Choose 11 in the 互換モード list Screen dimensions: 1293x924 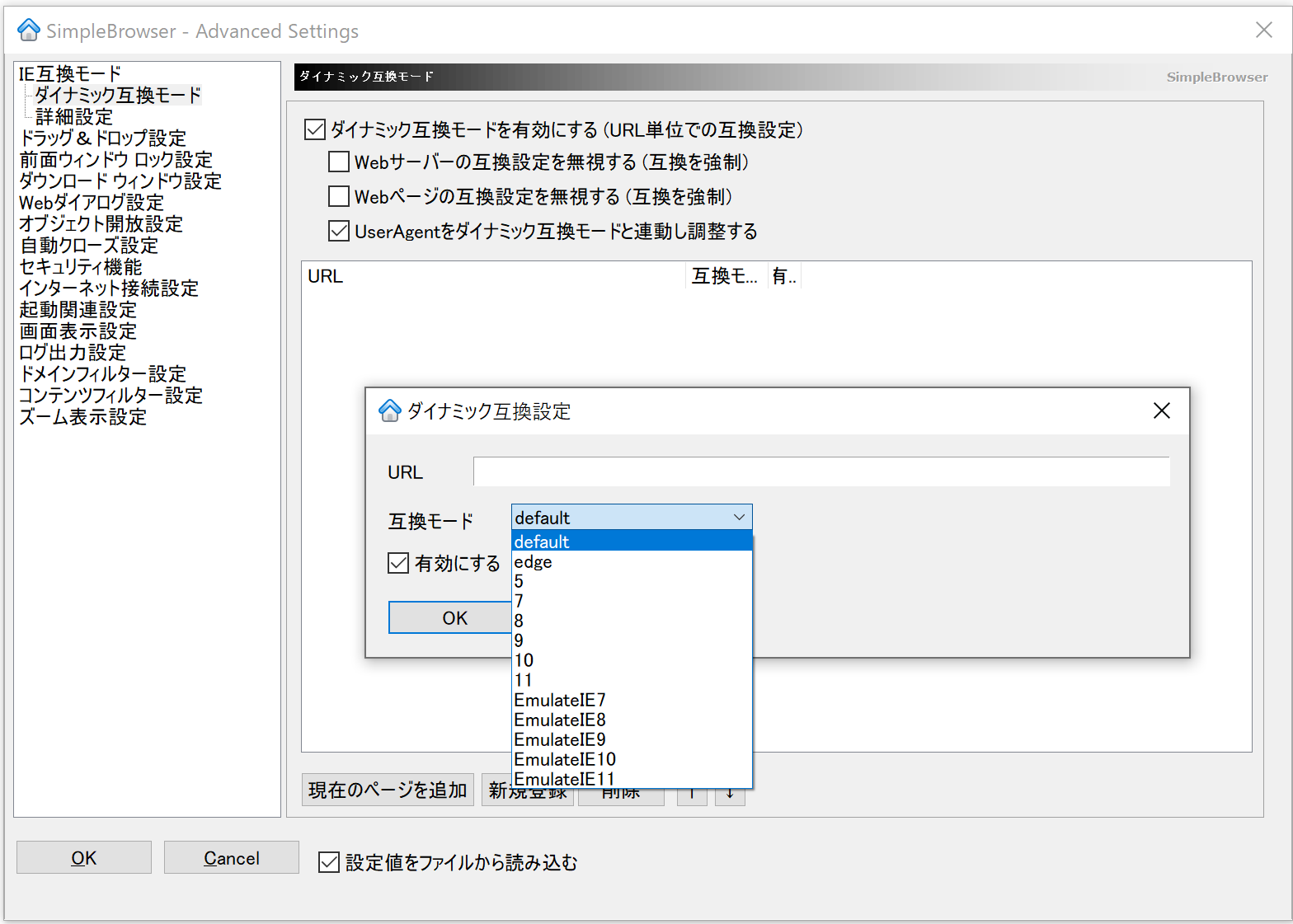pyautogui.click(x=632, y=681)
